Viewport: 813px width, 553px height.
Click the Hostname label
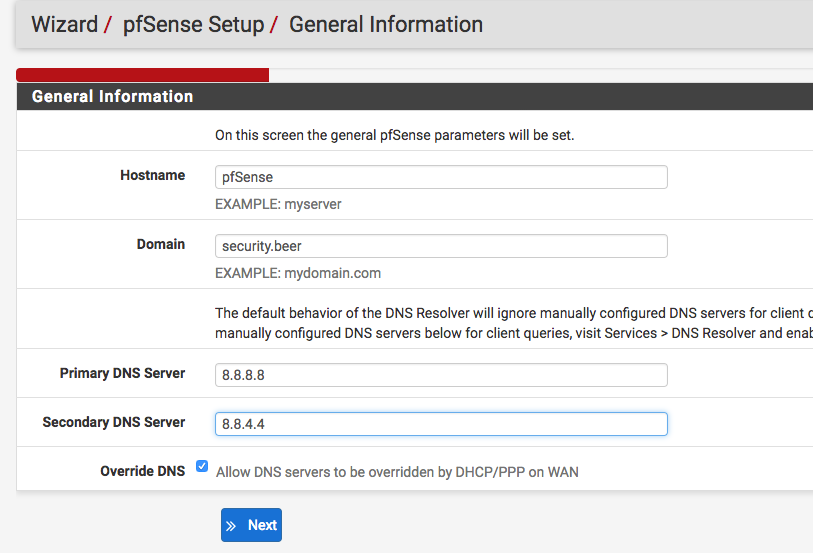pyautogui.click(x=152, y=175)
